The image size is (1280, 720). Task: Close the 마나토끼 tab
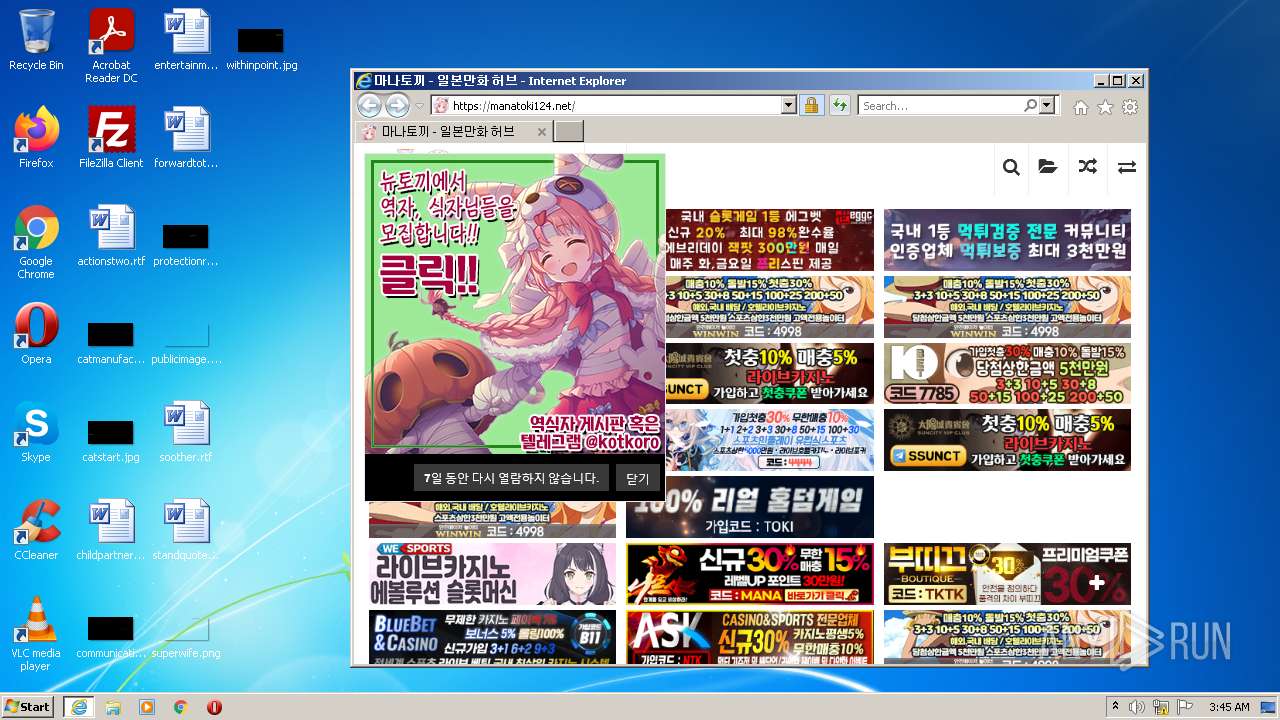click(542, 132)
